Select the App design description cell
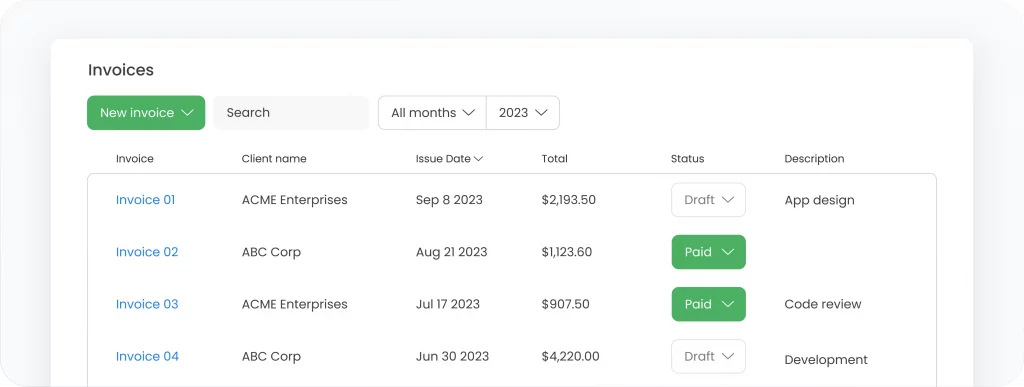The width and height of the screenshot is (1024, 387). pyautogui.click(x=820, y=200)
